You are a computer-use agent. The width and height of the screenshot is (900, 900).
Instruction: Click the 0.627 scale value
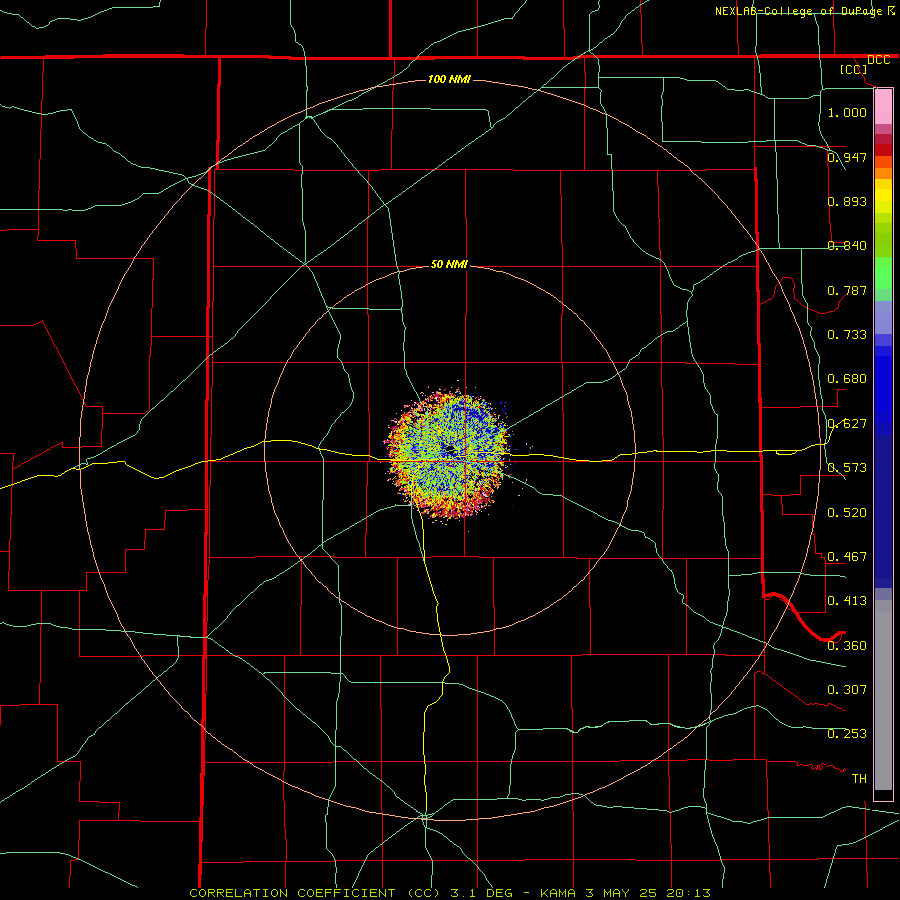(x=847, y=424)
